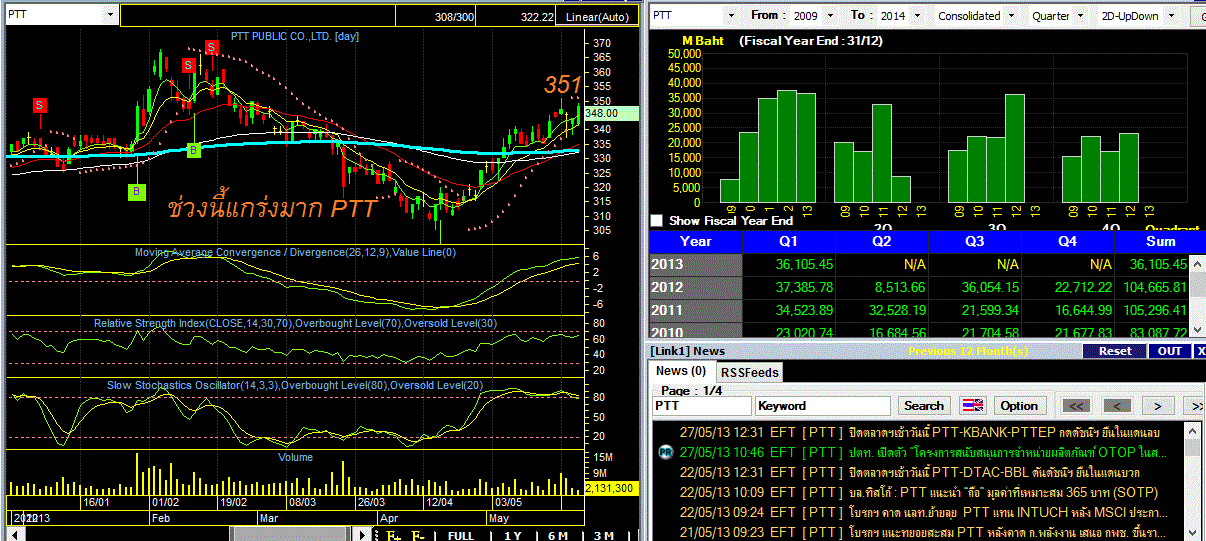The width and height of the screenshot is (1206, 541).
Task: Click the Keyword search input field
Action: point(823,406)
